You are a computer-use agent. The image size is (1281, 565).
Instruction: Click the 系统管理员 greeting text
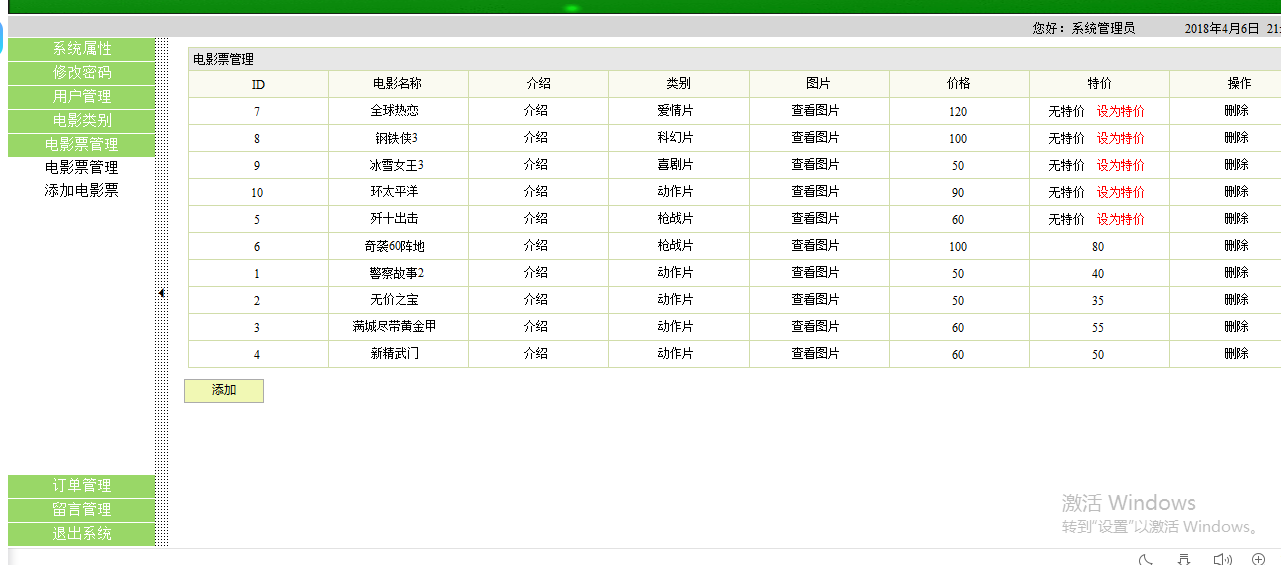pos(1103,29)
